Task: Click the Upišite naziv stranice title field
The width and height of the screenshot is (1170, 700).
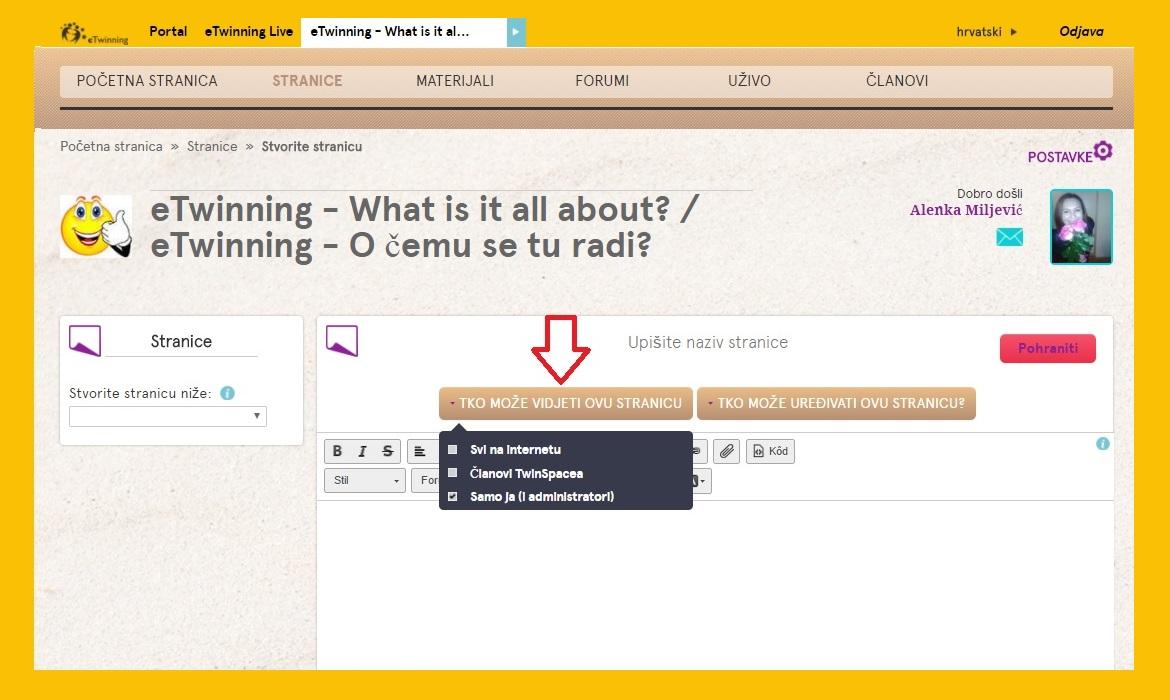Action: pyautogui.click(x=707, y=343)
